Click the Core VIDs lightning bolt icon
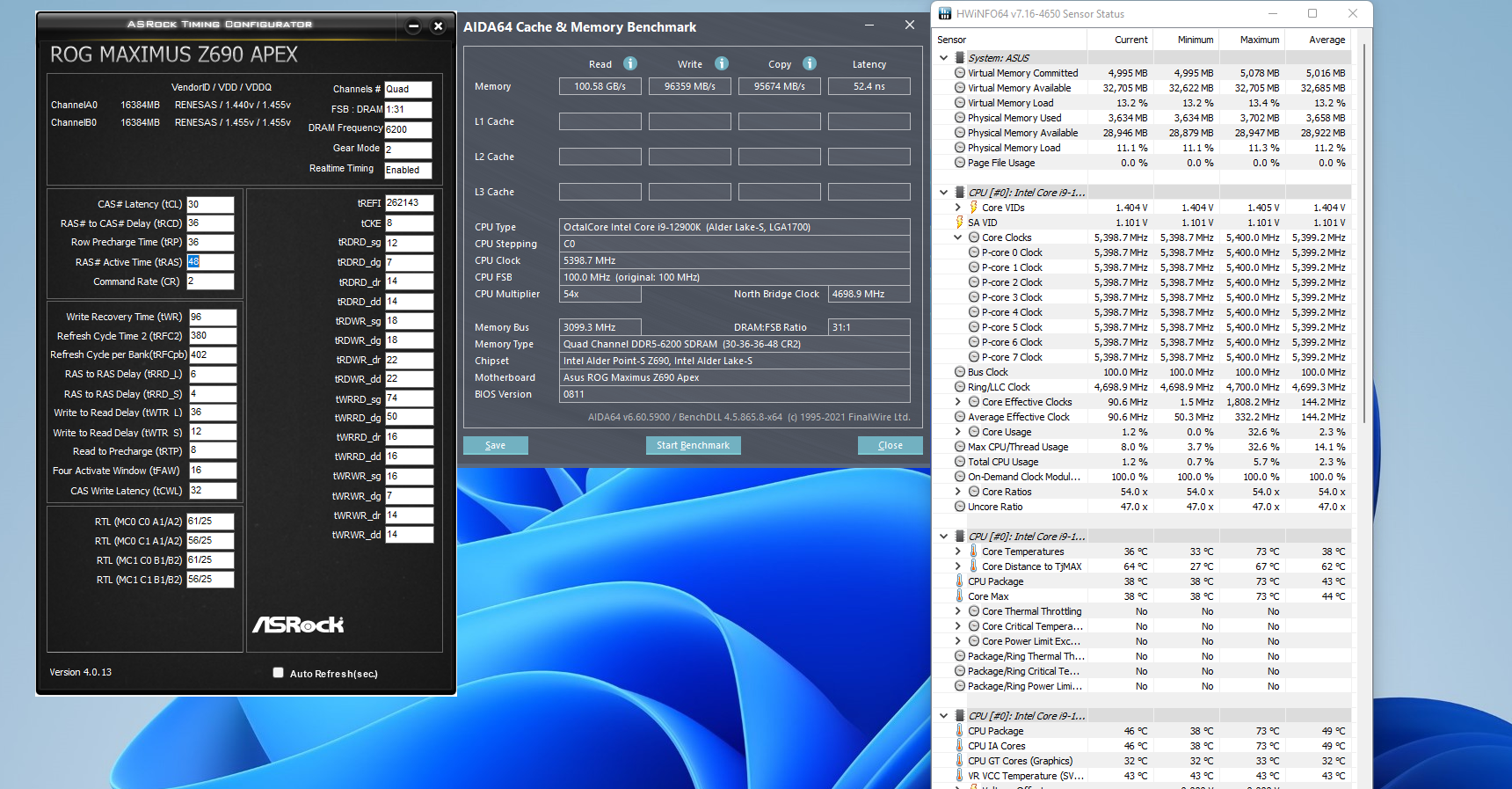 pyautogui.click(x=973, y=208)
